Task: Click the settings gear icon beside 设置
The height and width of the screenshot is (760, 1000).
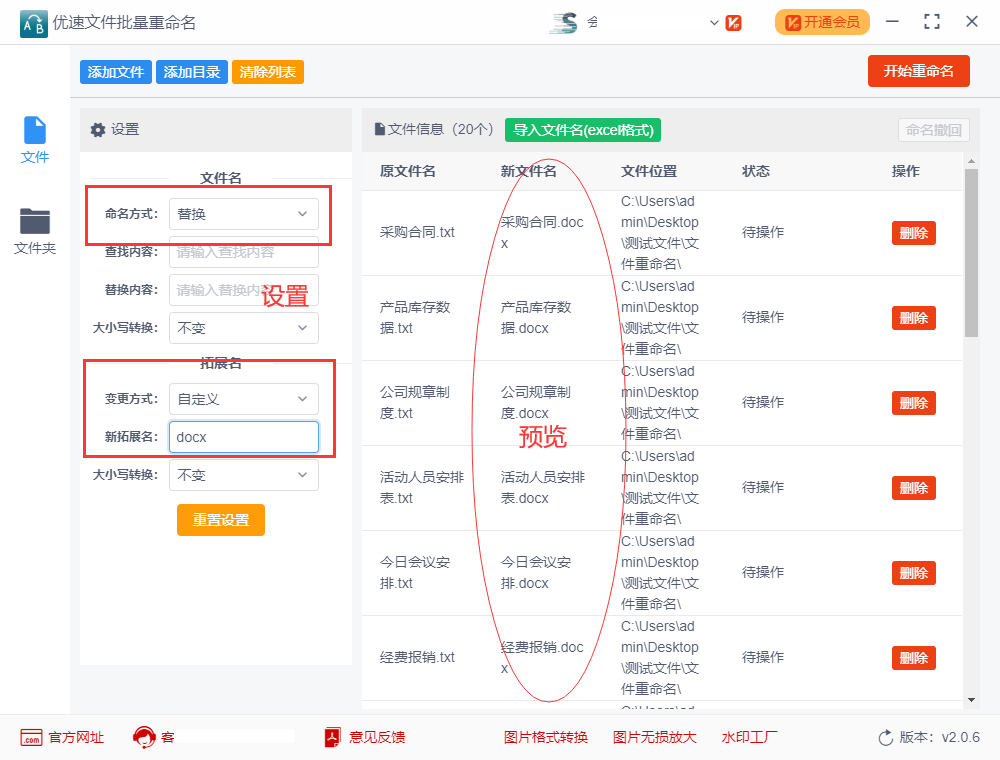Action: 97,130
